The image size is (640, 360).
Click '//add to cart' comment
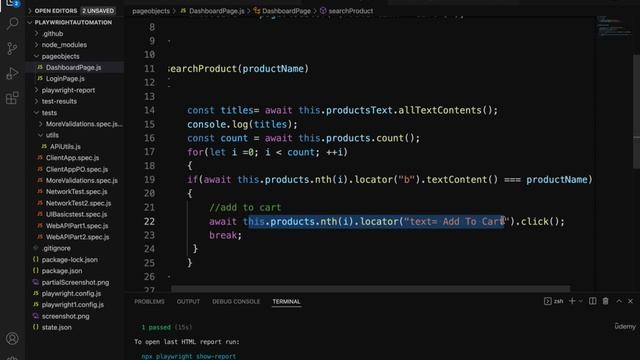245,207
